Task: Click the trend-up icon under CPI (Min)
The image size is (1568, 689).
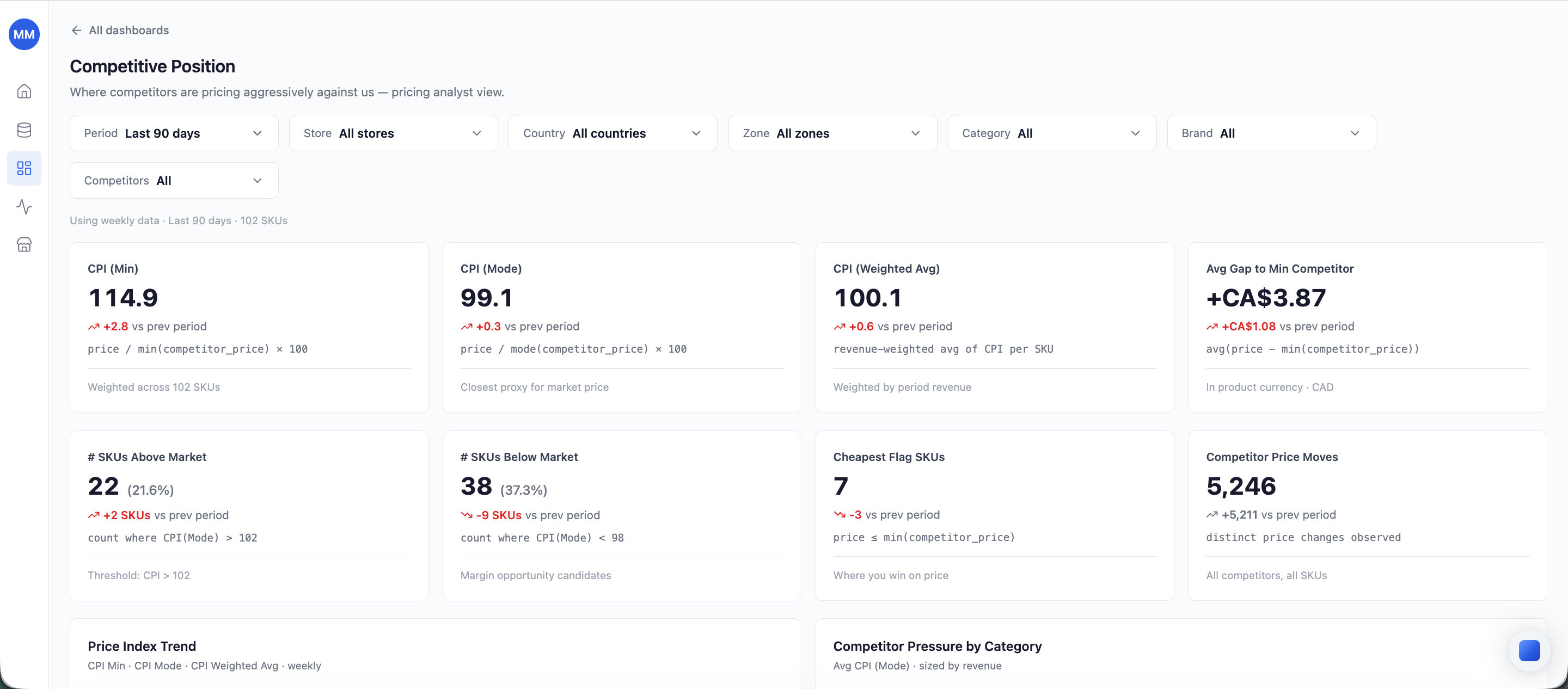Action: [94, 327]
